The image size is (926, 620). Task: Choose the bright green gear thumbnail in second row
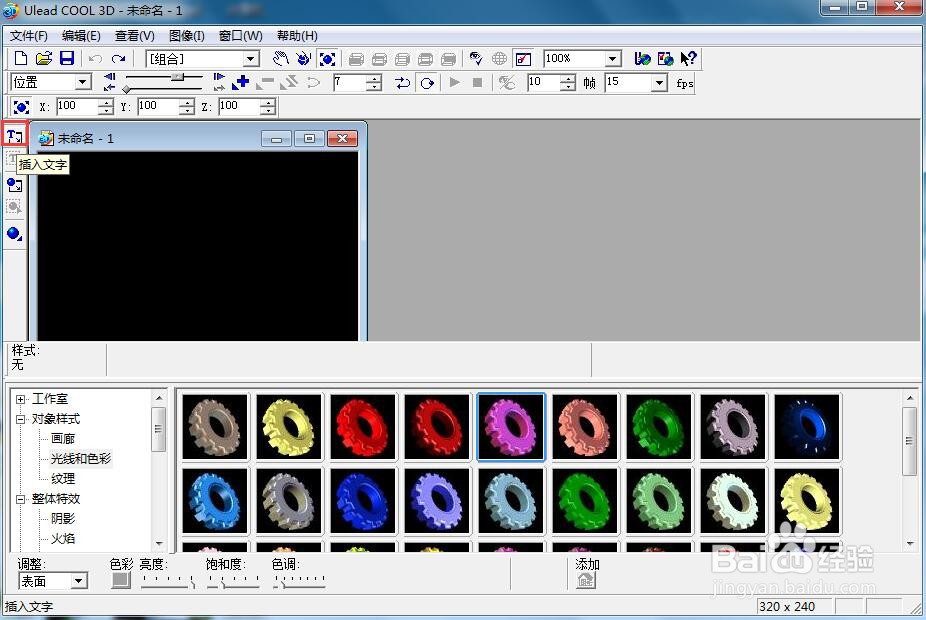pos(585,501)
